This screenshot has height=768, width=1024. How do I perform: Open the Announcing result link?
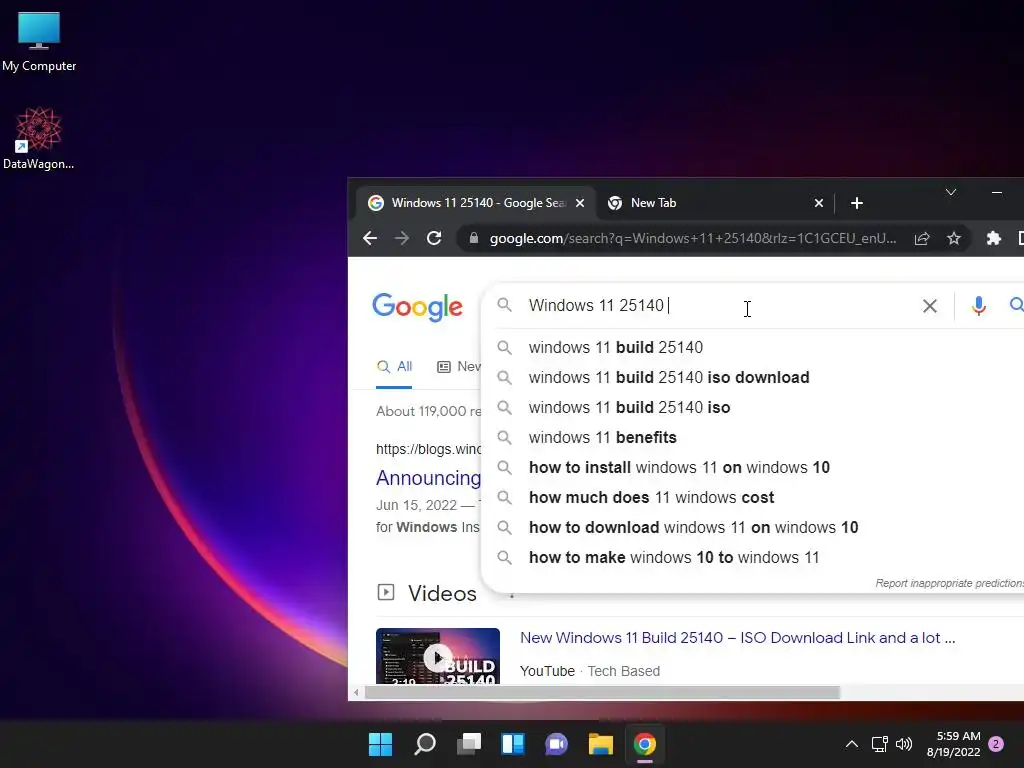tap(428, 478)
